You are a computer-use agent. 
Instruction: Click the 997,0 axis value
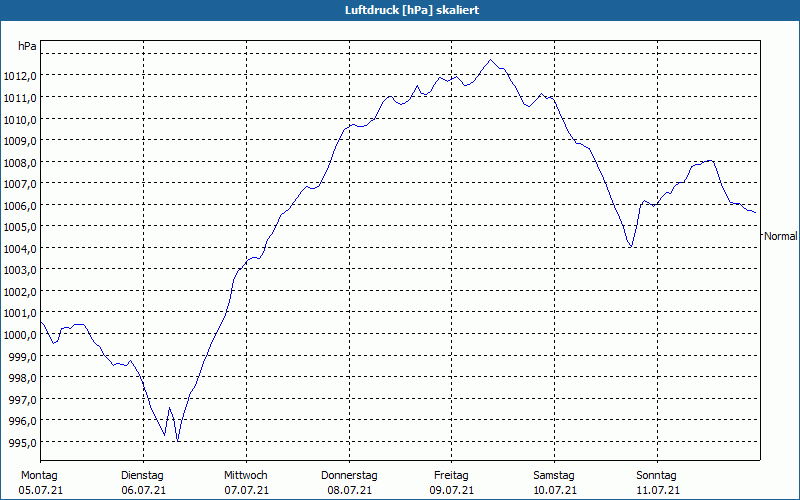[22, 399]
